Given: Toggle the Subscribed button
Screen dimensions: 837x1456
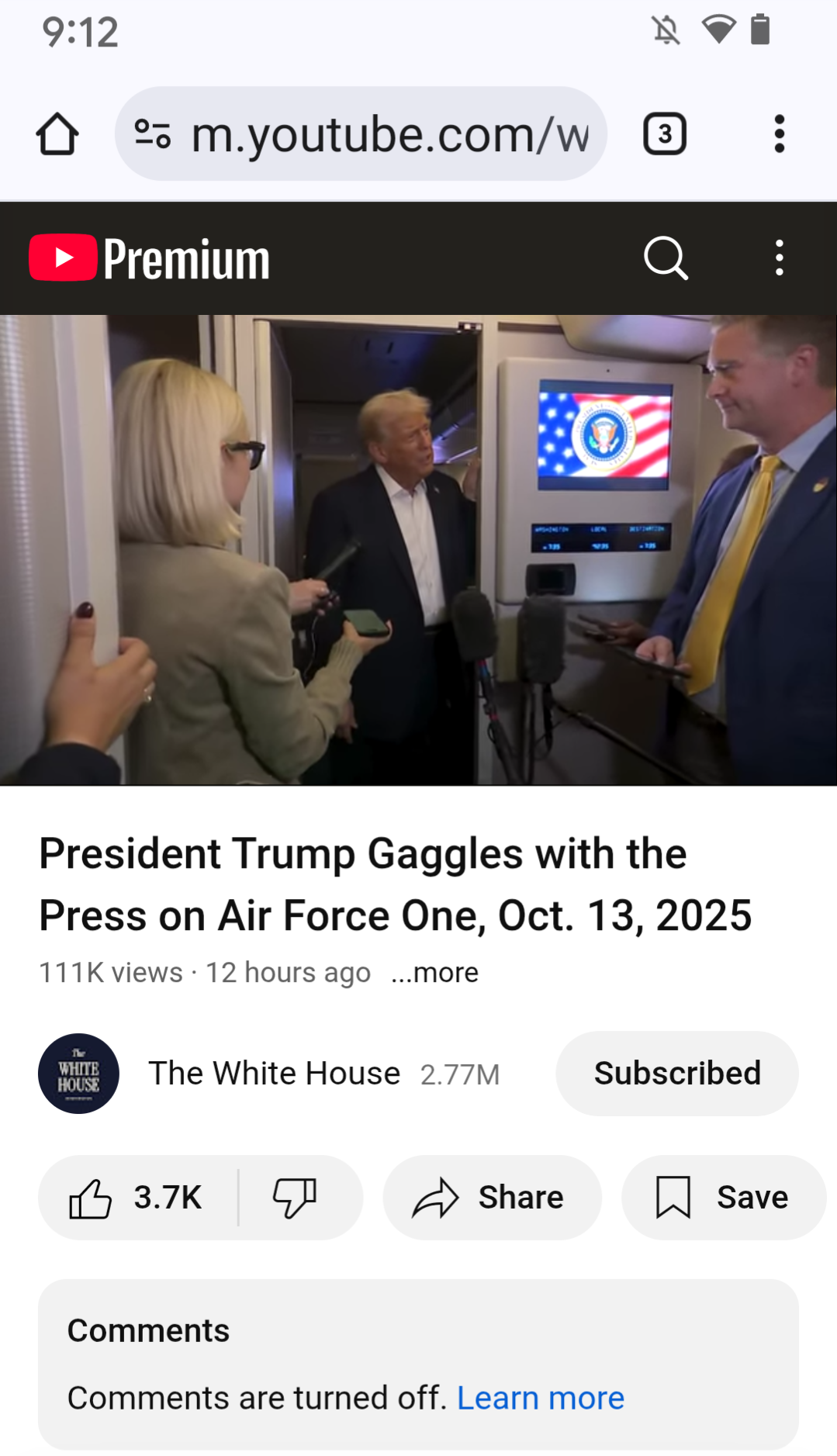Looking at the screenshot, I should 677,1074.
